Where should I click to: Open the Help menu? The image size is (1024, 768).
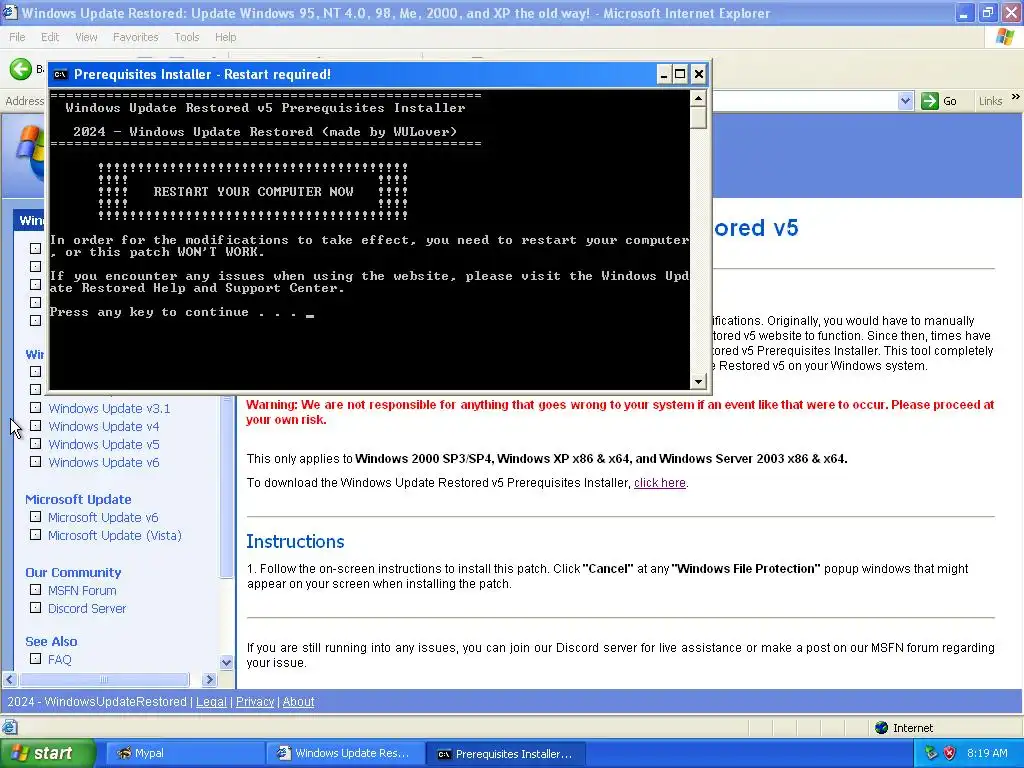click(225, 37)
